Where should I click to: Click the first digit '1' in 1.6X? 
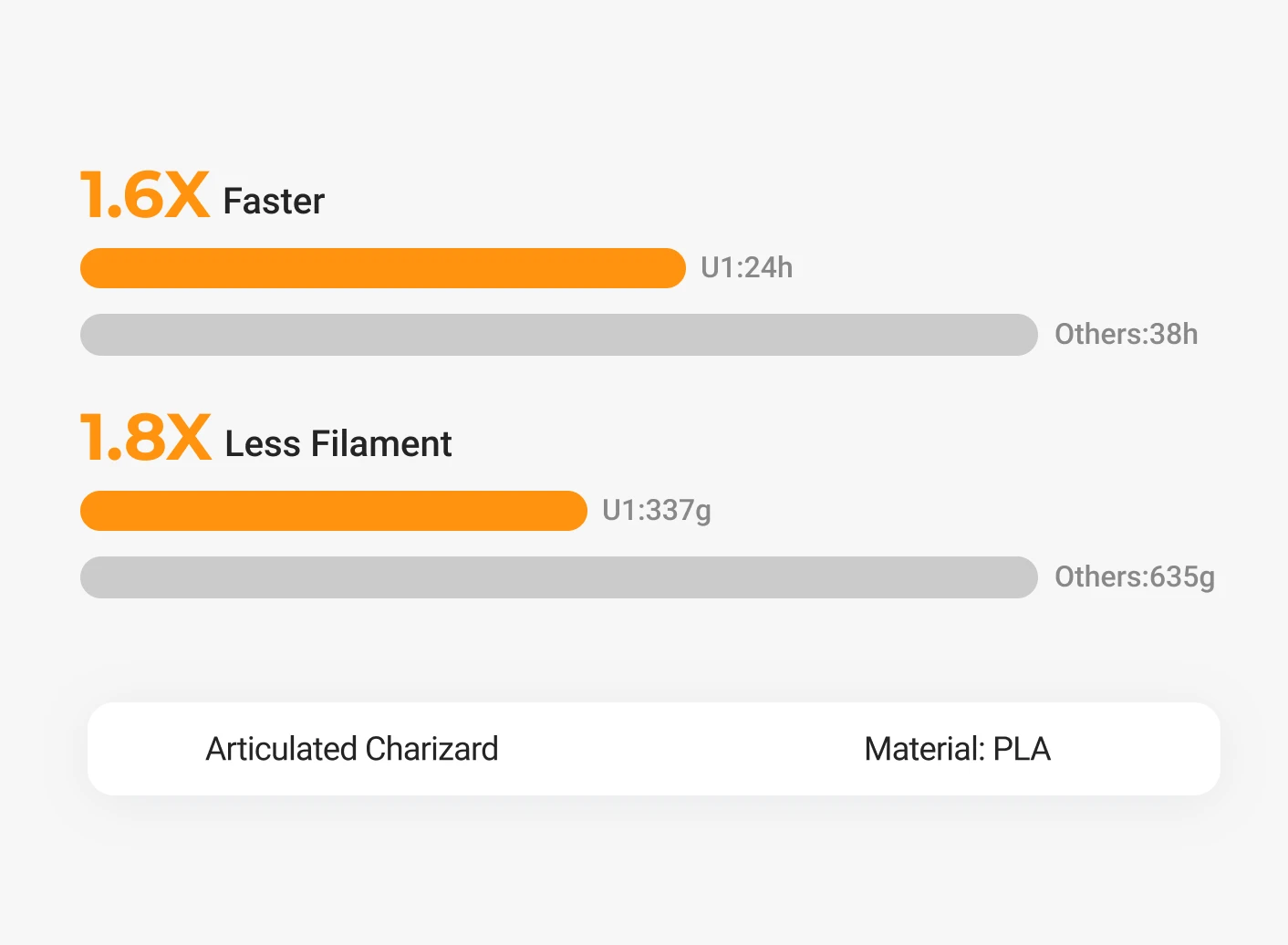coord(91,196)
